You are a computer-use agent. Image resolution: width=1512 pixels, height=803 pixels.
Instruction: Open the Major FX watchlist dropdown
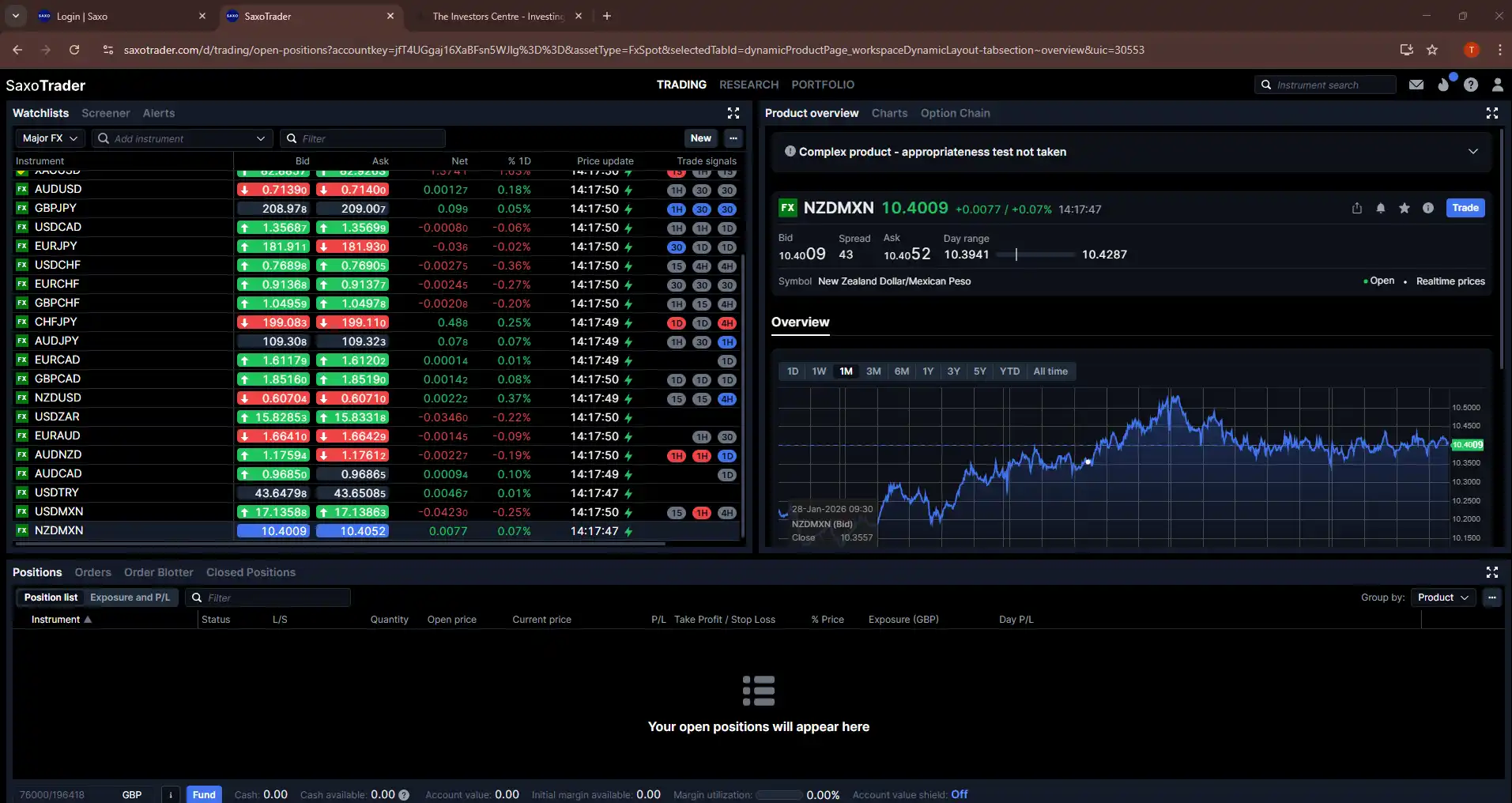(50, 138)
